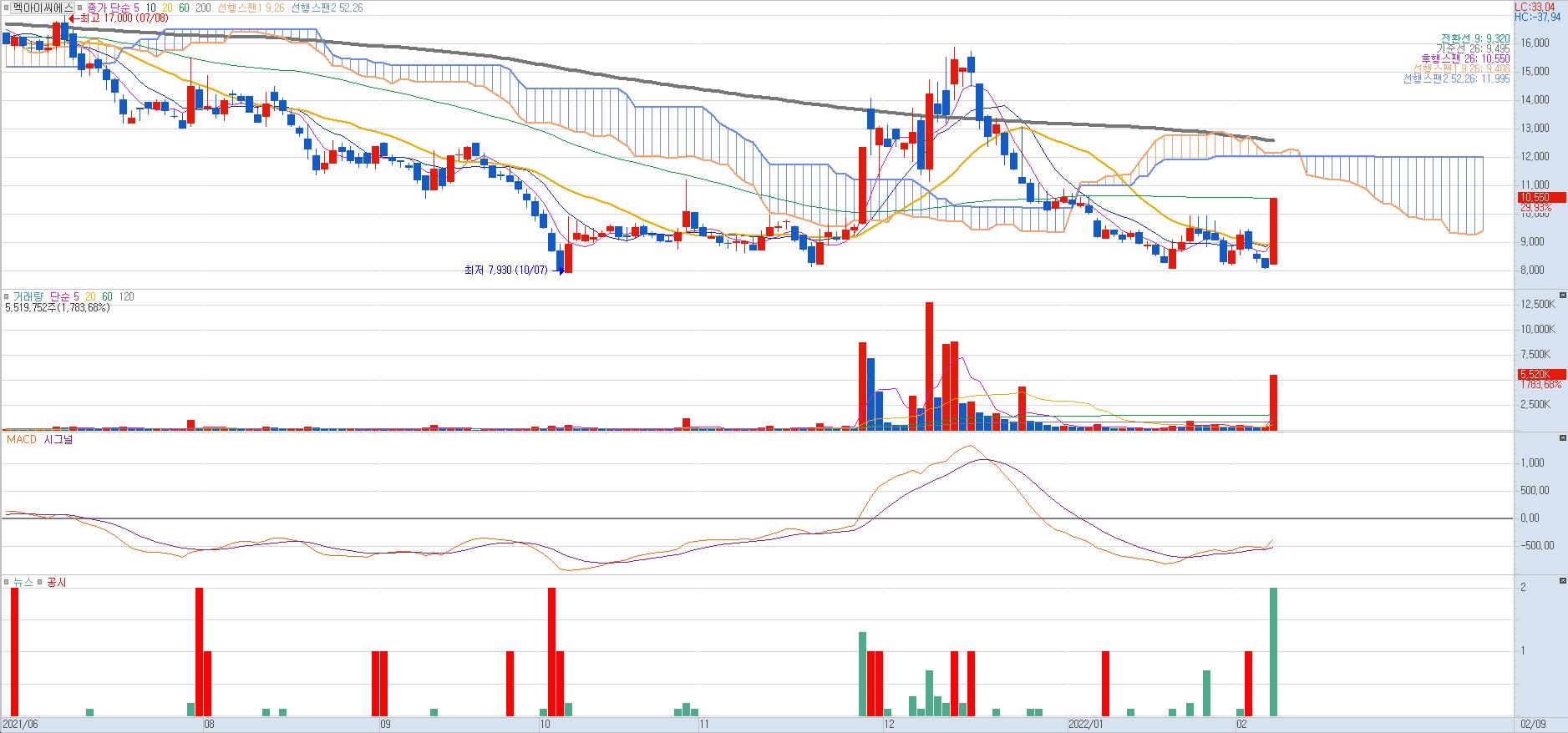Click the 1,000 MACD axis label
1568x733 pixels.
coord(1532,463)
